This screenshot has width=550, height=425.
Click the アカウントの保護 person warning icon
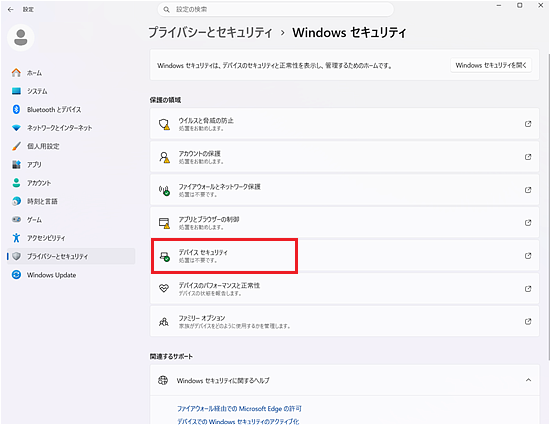pyautogui.click(x=164, y=157)
